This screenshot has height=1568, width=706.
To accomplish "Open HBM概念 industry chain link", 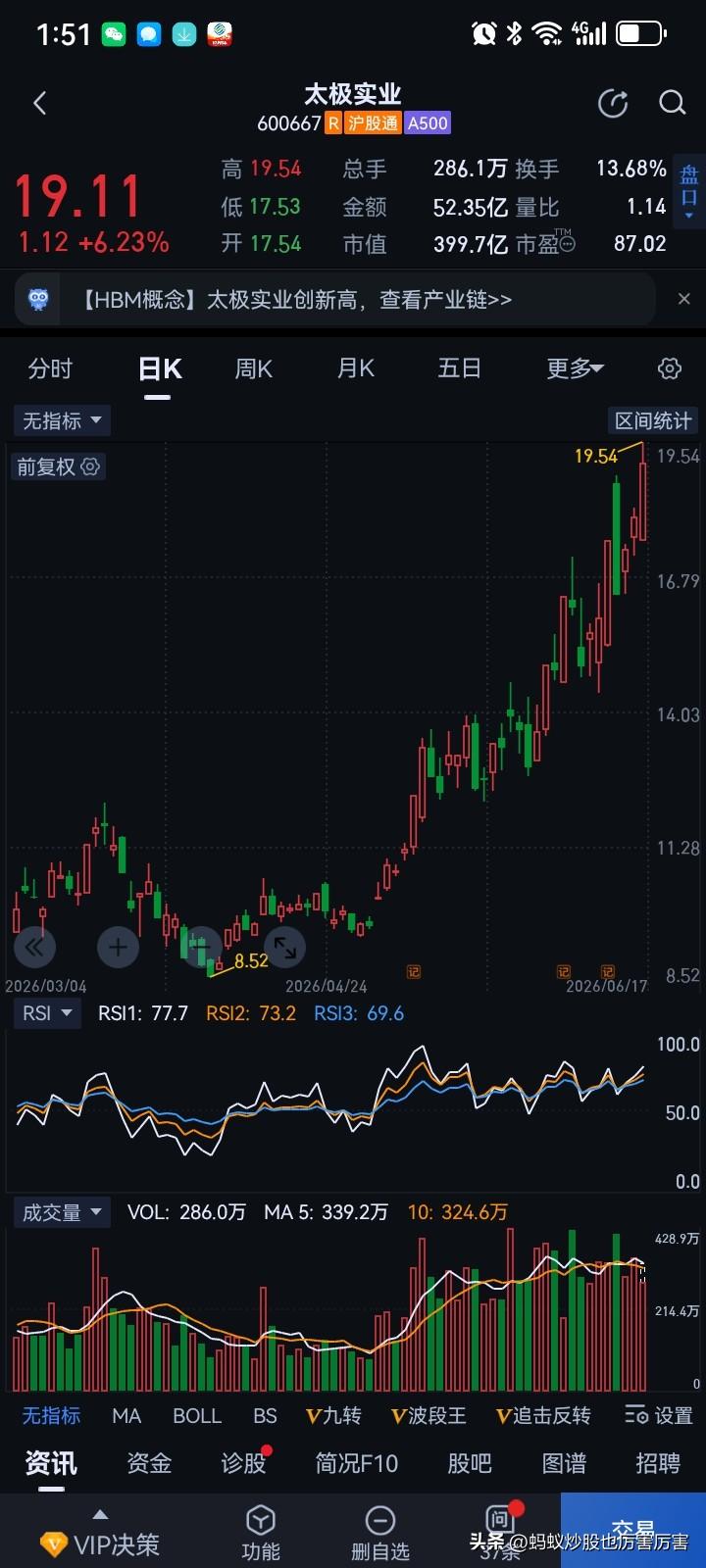I will (294, 300).
